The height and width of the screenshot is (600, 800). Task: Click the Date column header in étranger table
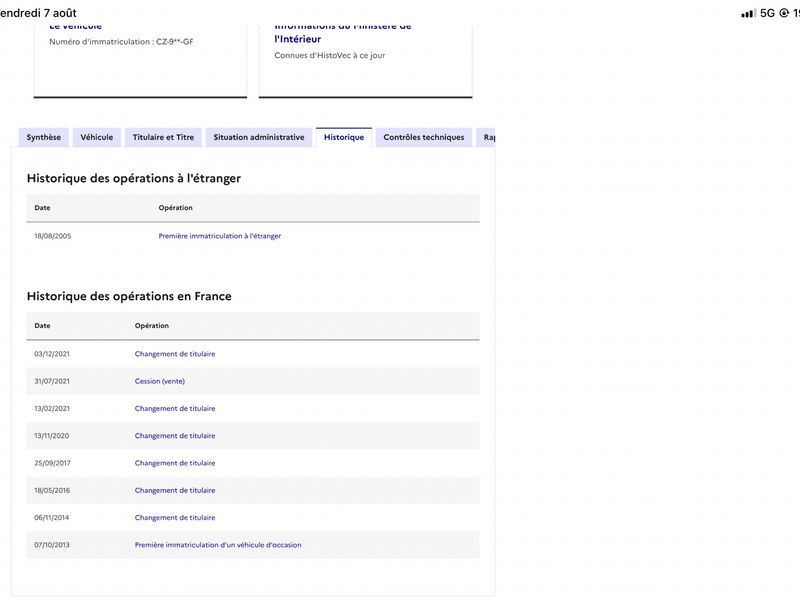[42, 208]
